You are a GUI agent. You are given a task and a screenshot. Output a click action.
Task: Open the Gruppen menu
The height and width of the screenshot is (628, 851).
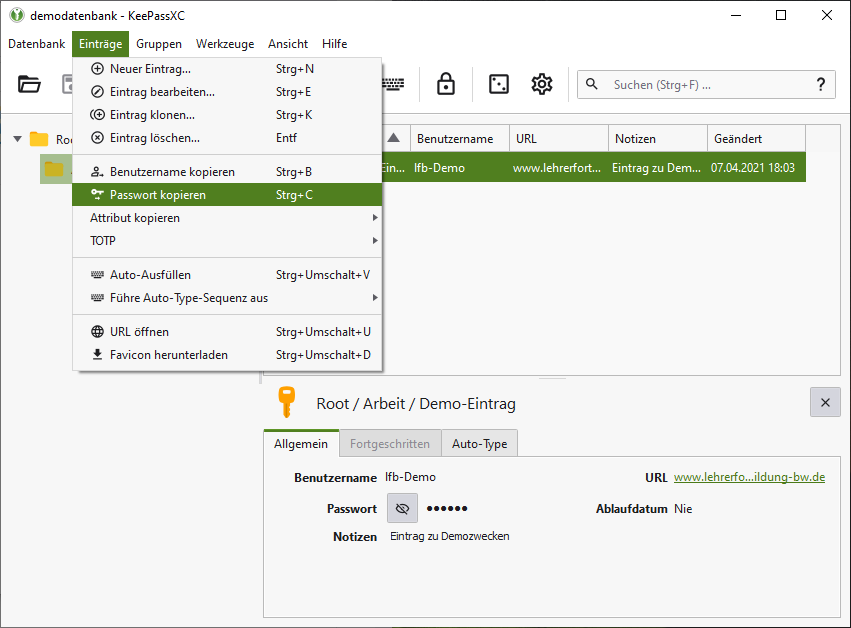click(159, 44)
